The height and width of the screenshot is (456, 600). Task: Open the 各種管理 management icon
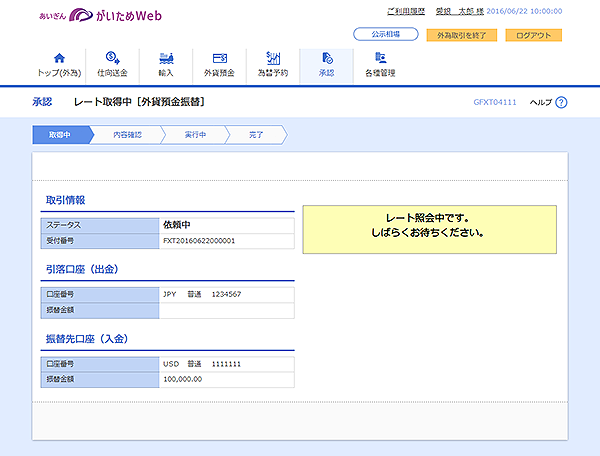380,58
